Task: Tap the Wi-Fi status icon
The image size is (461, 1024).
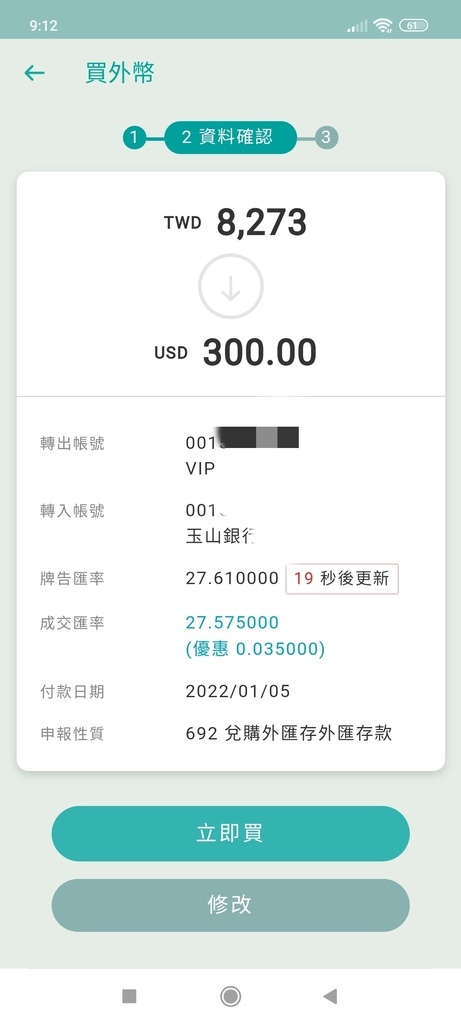Action: pos(383,25)
